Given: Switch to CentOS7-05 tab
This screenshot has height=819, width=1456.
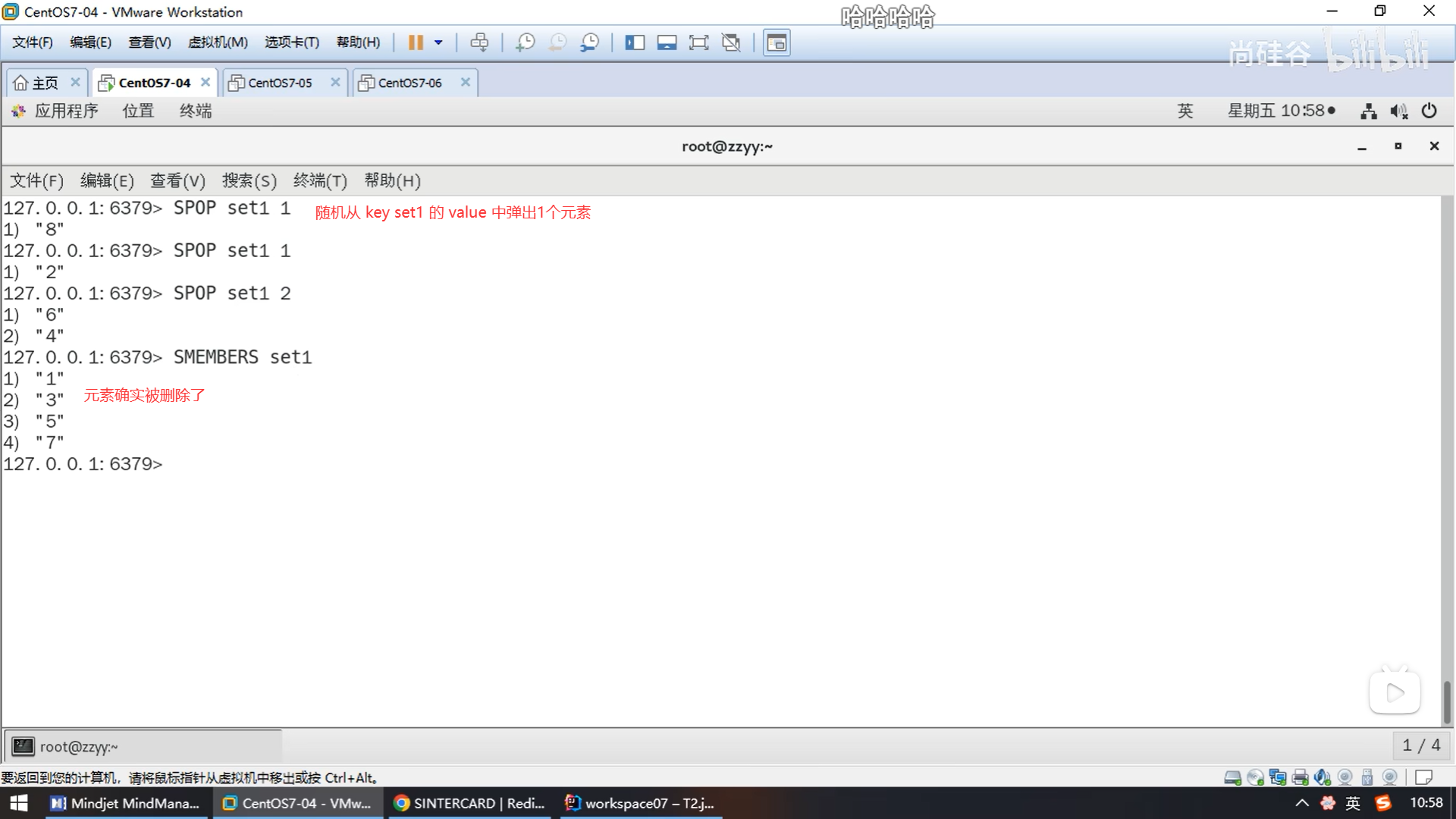Looking at the screenshot, I should tap(280, 83).
